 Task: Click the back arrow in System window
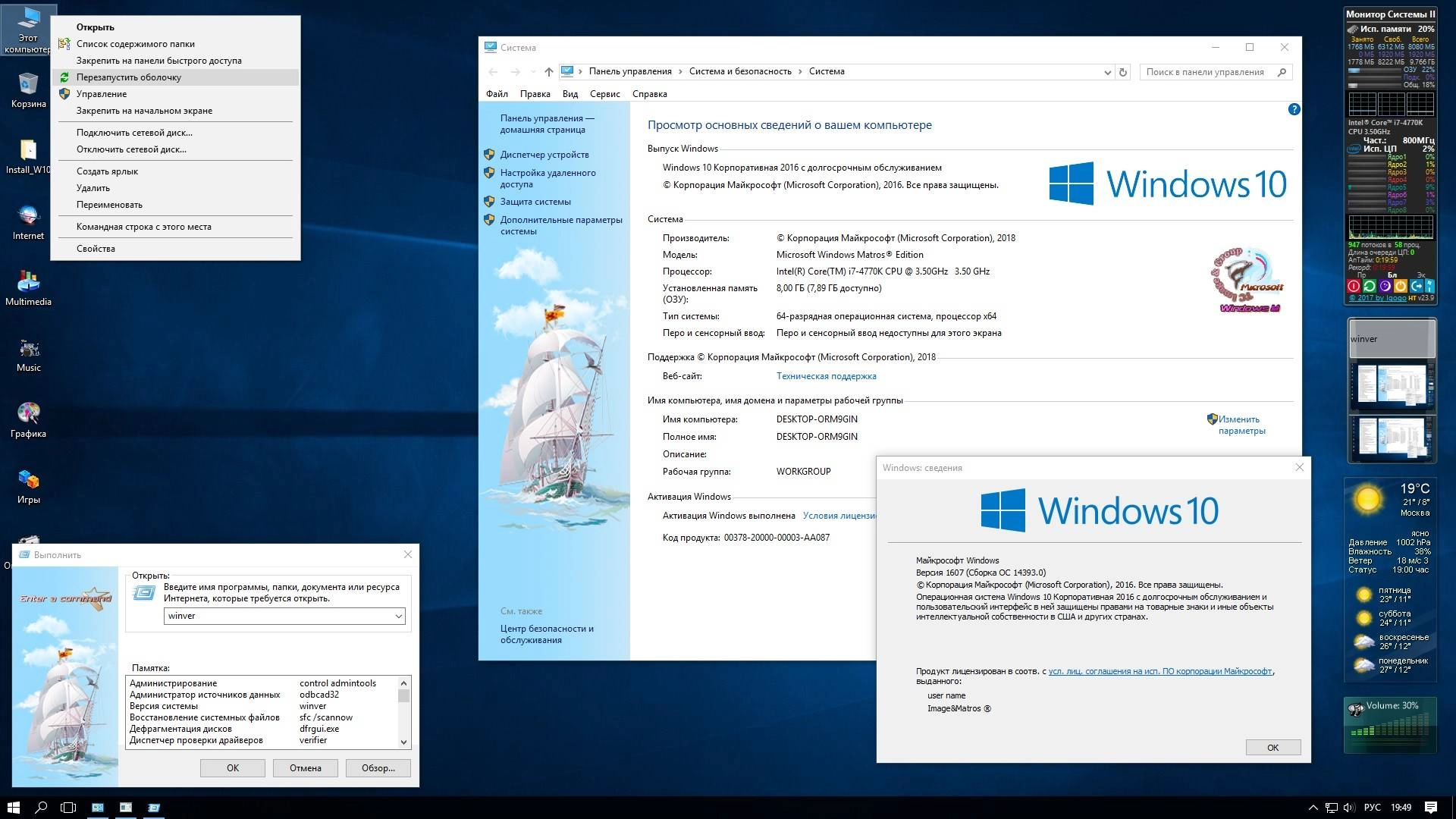coord(493,72)
